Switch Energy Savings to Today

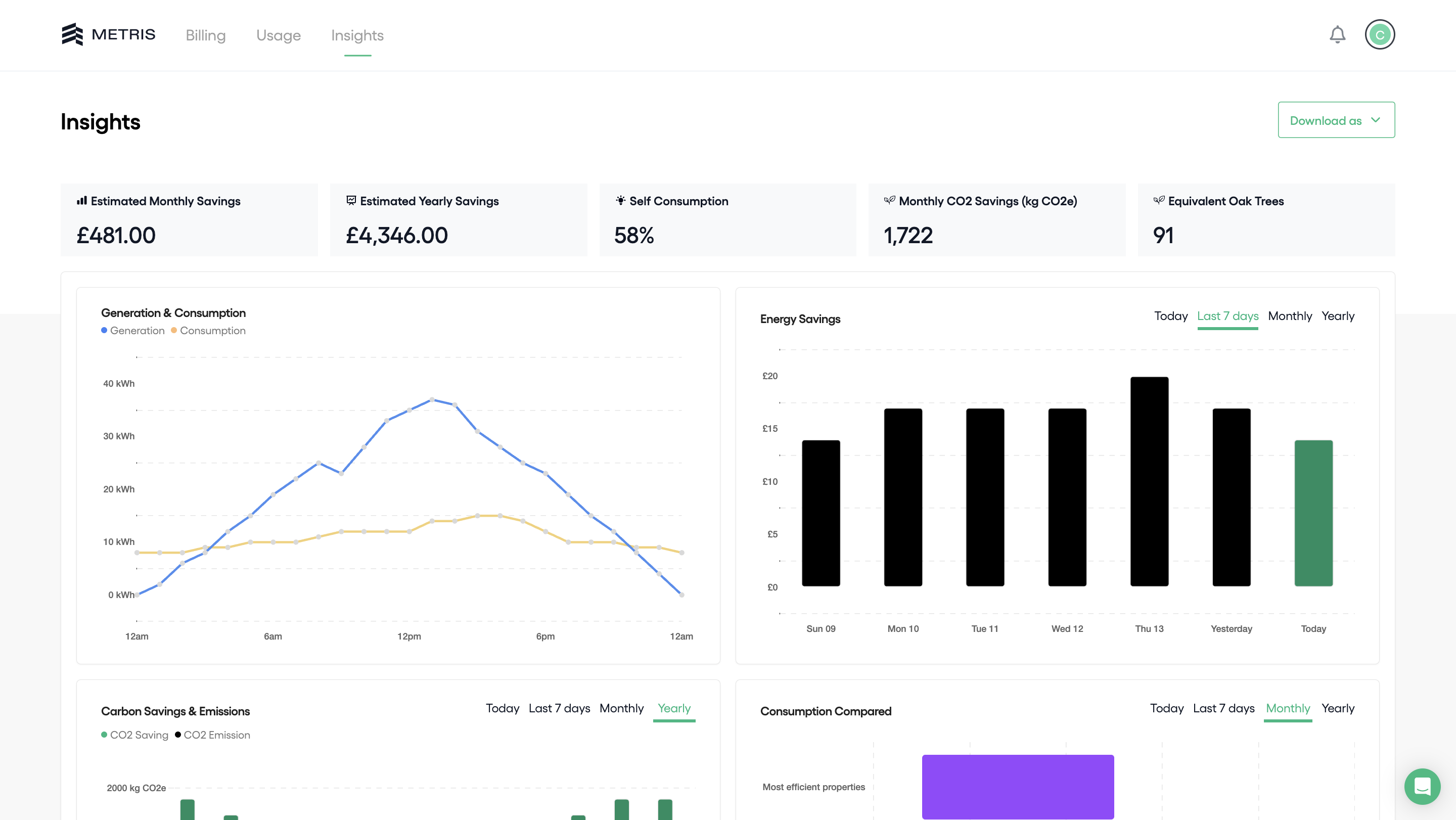[x=1170, y=316]
